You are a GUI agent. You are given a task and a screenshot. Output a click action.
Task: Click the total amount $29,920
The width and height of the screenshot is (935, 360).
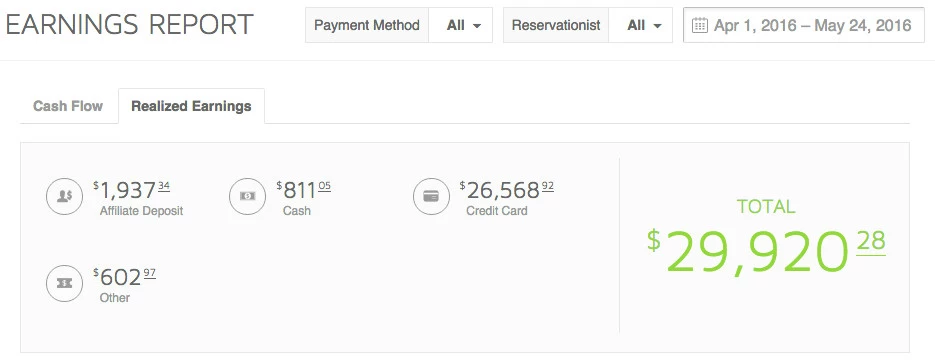click(766, 252)
